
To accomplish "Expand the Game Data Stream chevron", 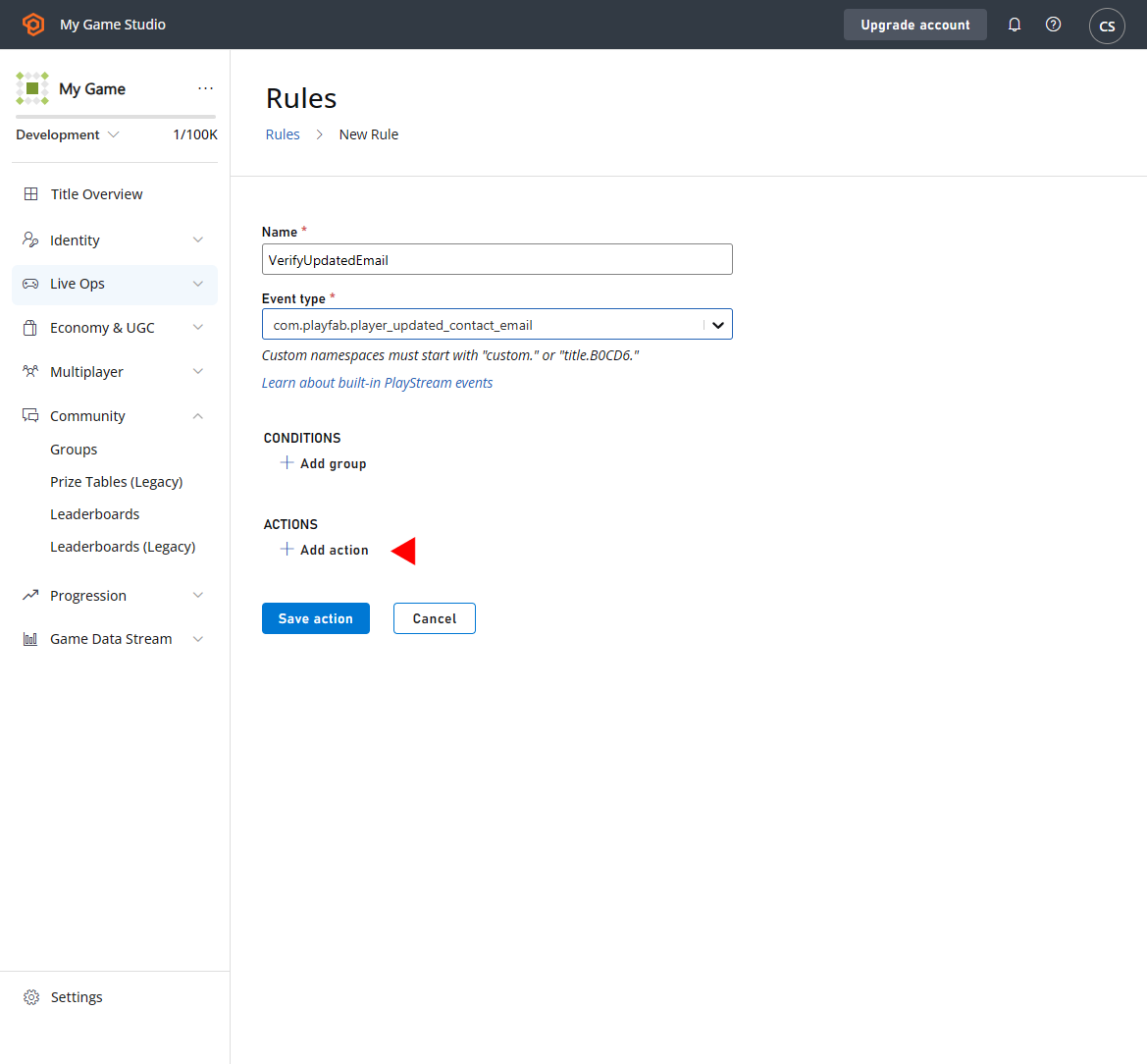I will tap(197, 639).
